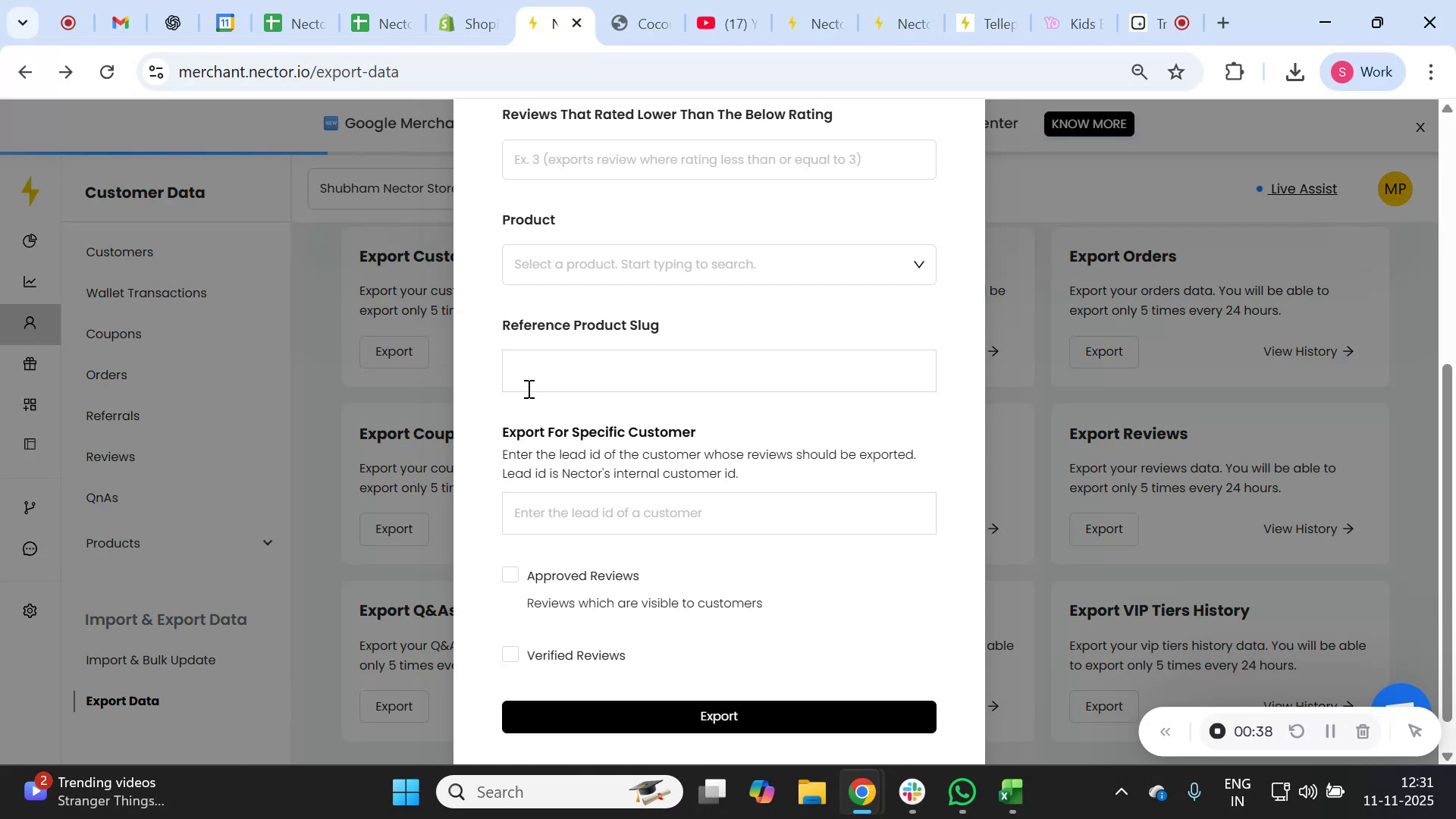Stop the recording with the stop button
1456x819 pixels.
coord(1218,731)
